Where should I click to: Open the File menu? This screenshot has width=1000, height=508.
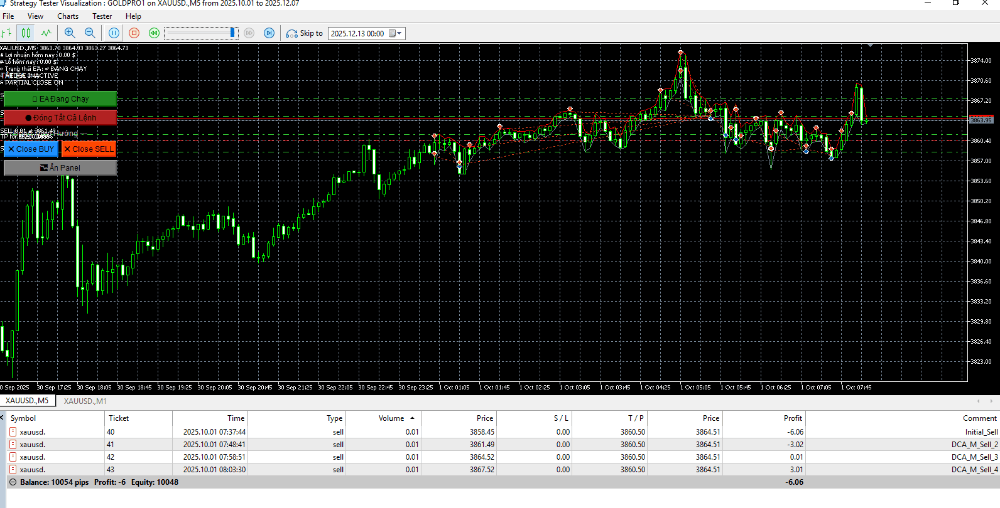point(9,17)
